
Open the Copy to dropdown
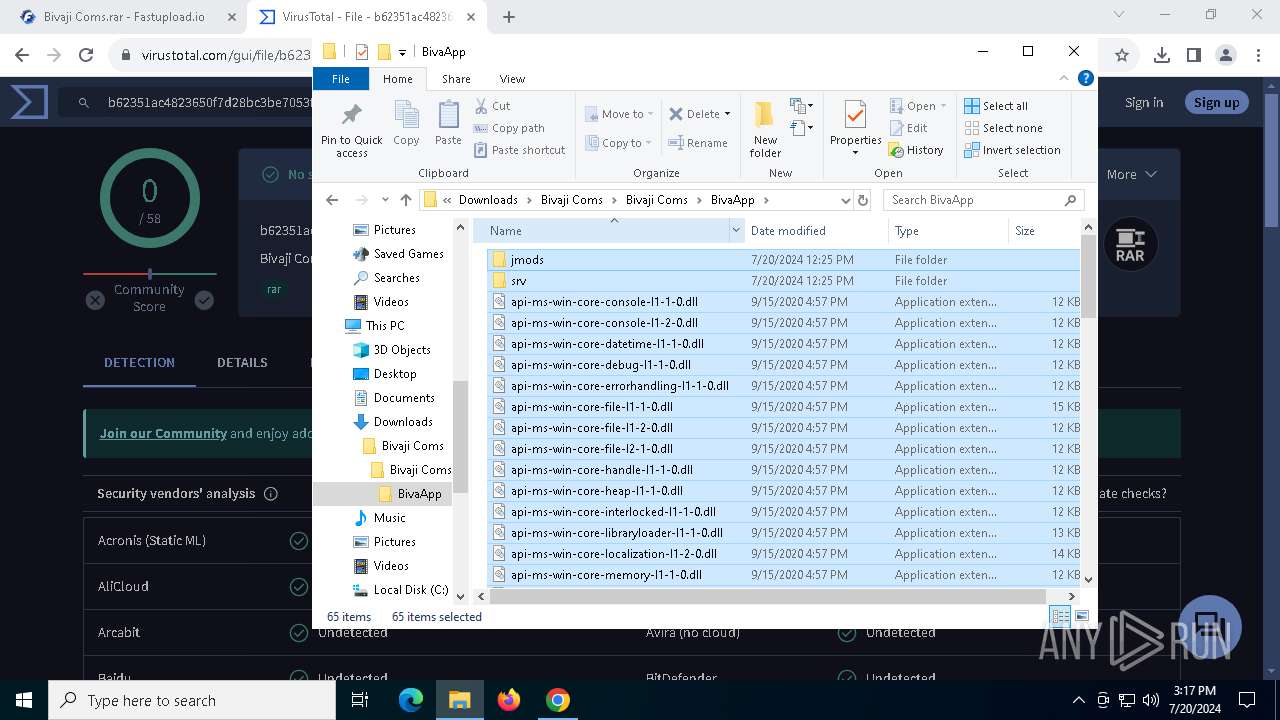pyautogui.click(x=618, y=143)
